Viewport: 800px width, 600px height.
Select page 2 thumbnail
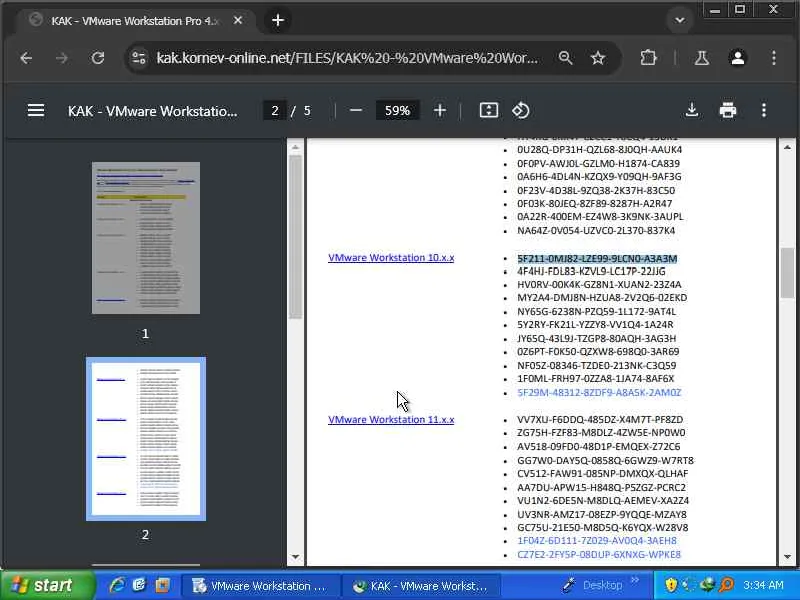click(x=146, y=439)
